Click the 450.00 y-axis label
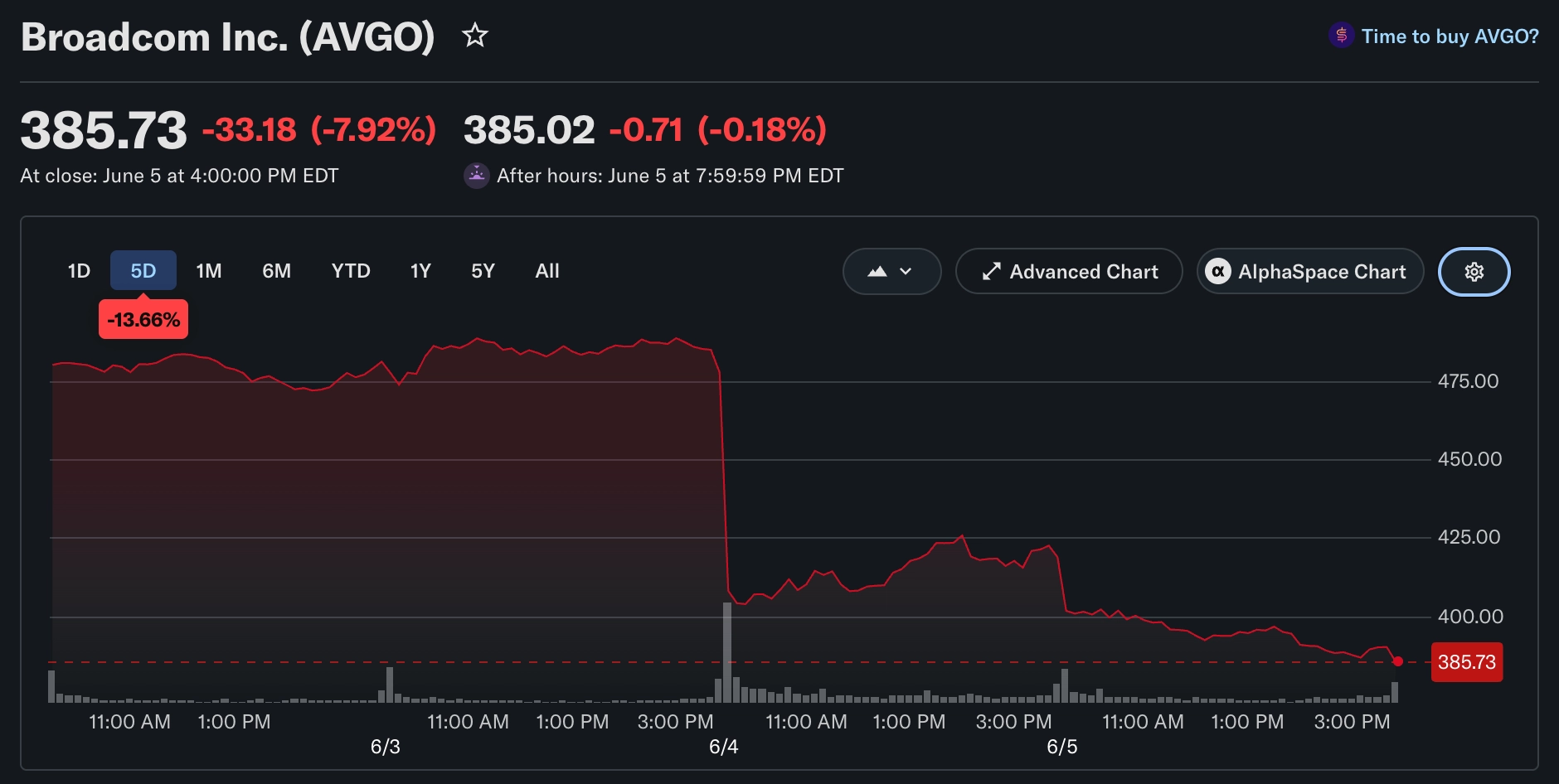The width and height of the screenshot is (1559, 784). [1469, 459]
